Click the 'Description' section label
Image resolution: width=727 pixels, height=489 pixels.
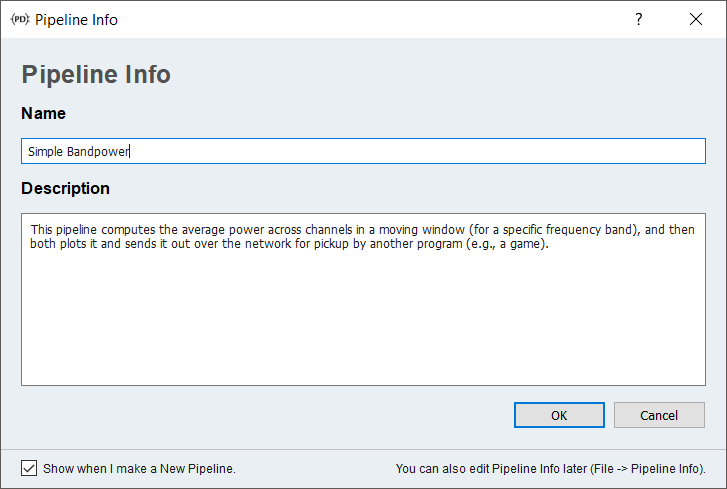pos(65,188)
